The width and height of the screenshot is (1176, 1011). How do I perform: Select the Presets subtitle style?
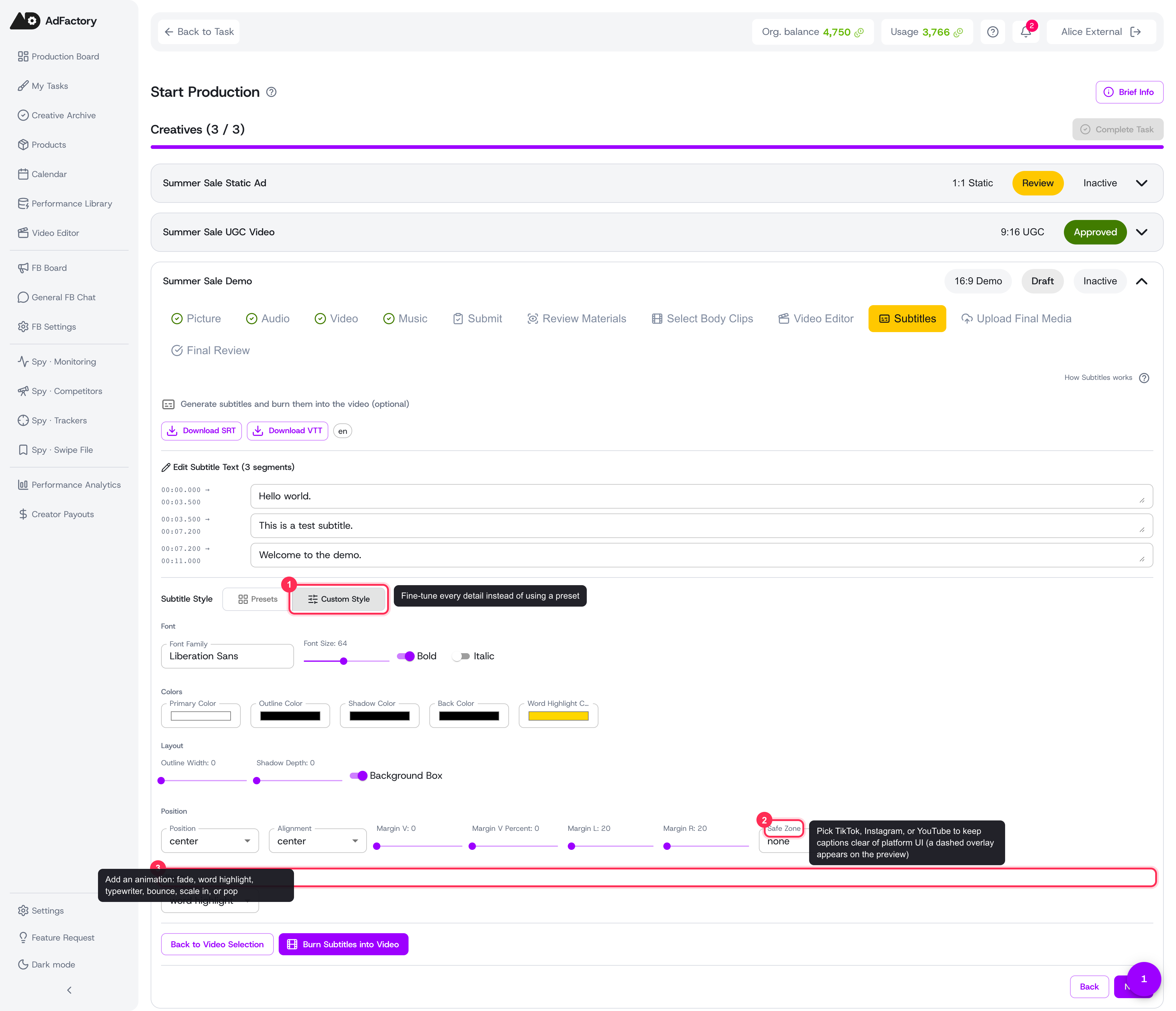coord(258,600)
